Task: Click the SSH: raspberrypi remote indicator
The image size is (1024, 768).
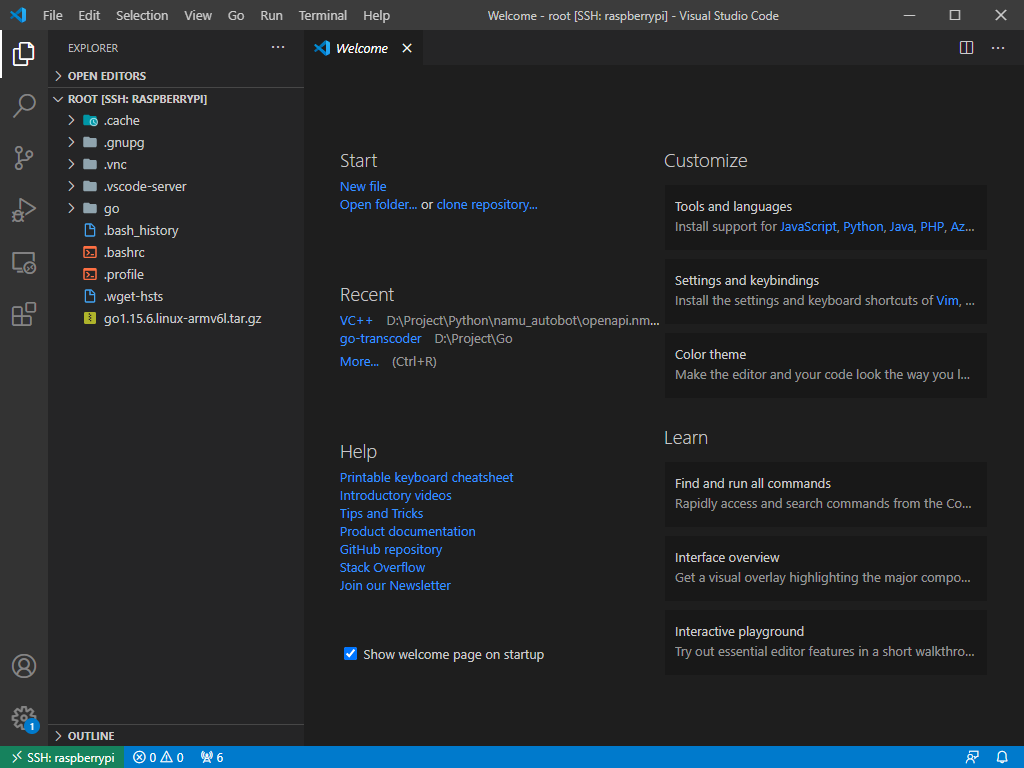Action: [62, 757]
